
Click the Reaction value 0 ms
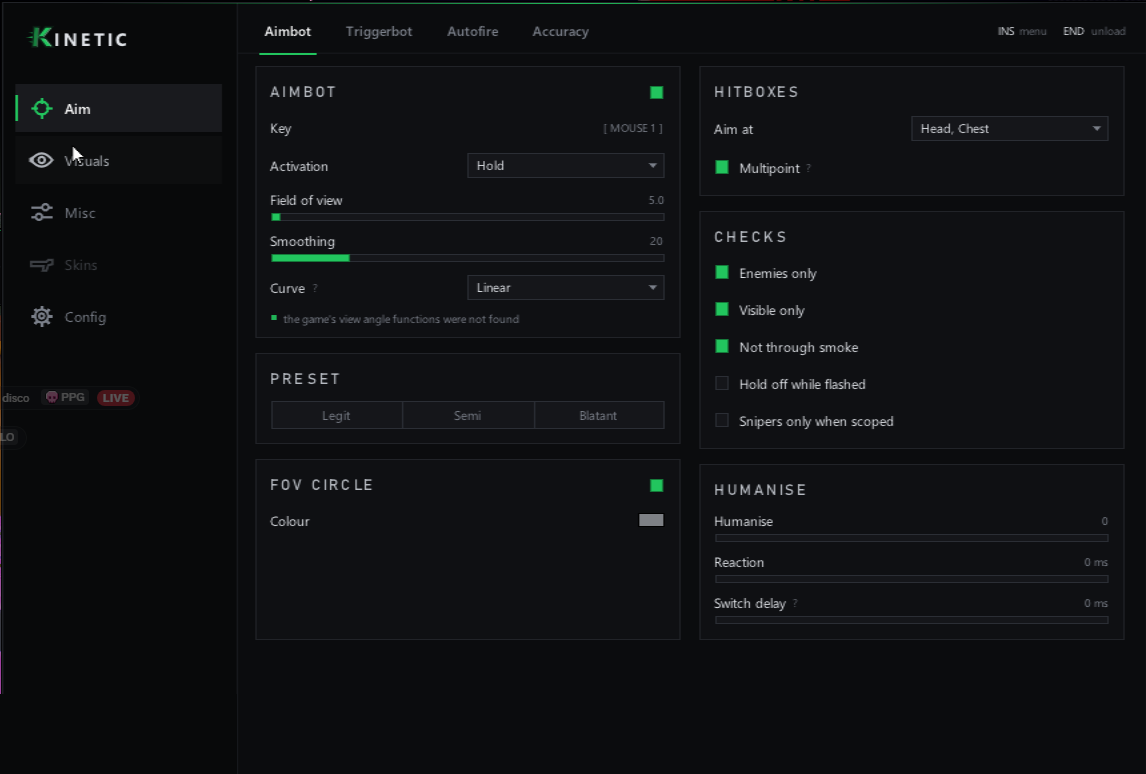(x=1096, y=562)
